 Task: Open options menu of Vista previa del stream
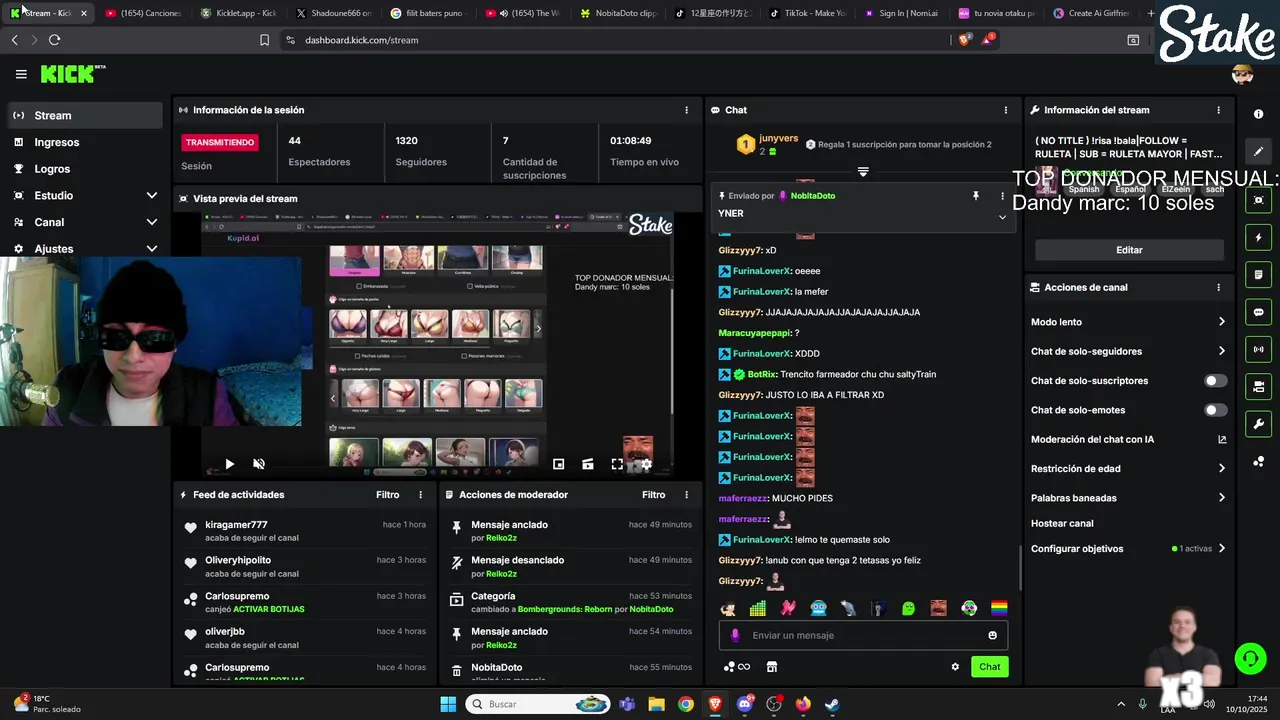686,198
